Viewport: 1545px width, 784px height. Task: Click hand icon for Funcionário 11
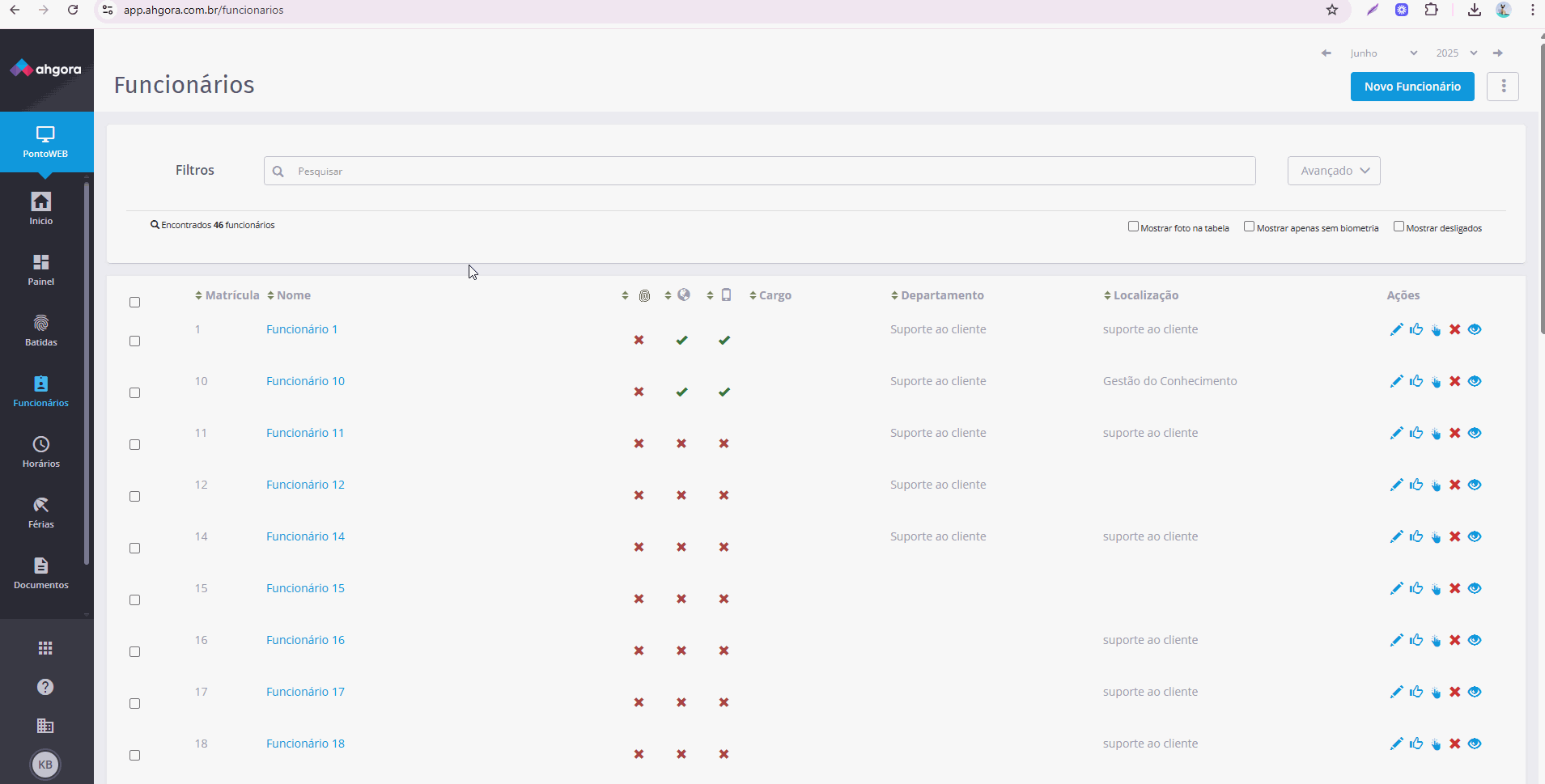[1436, 434]
